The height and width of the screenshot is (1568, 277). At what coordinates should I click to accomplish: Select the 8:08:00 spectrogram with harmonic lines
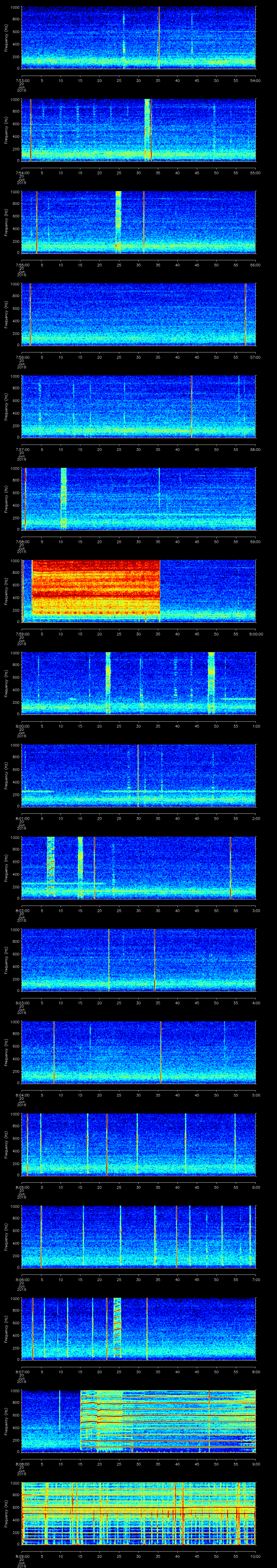pos(138,1421)
